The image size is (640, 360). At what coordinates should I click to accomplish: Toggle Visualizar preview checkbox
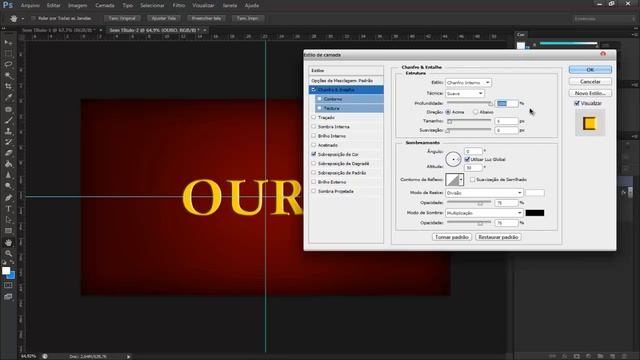click(577, 103)
